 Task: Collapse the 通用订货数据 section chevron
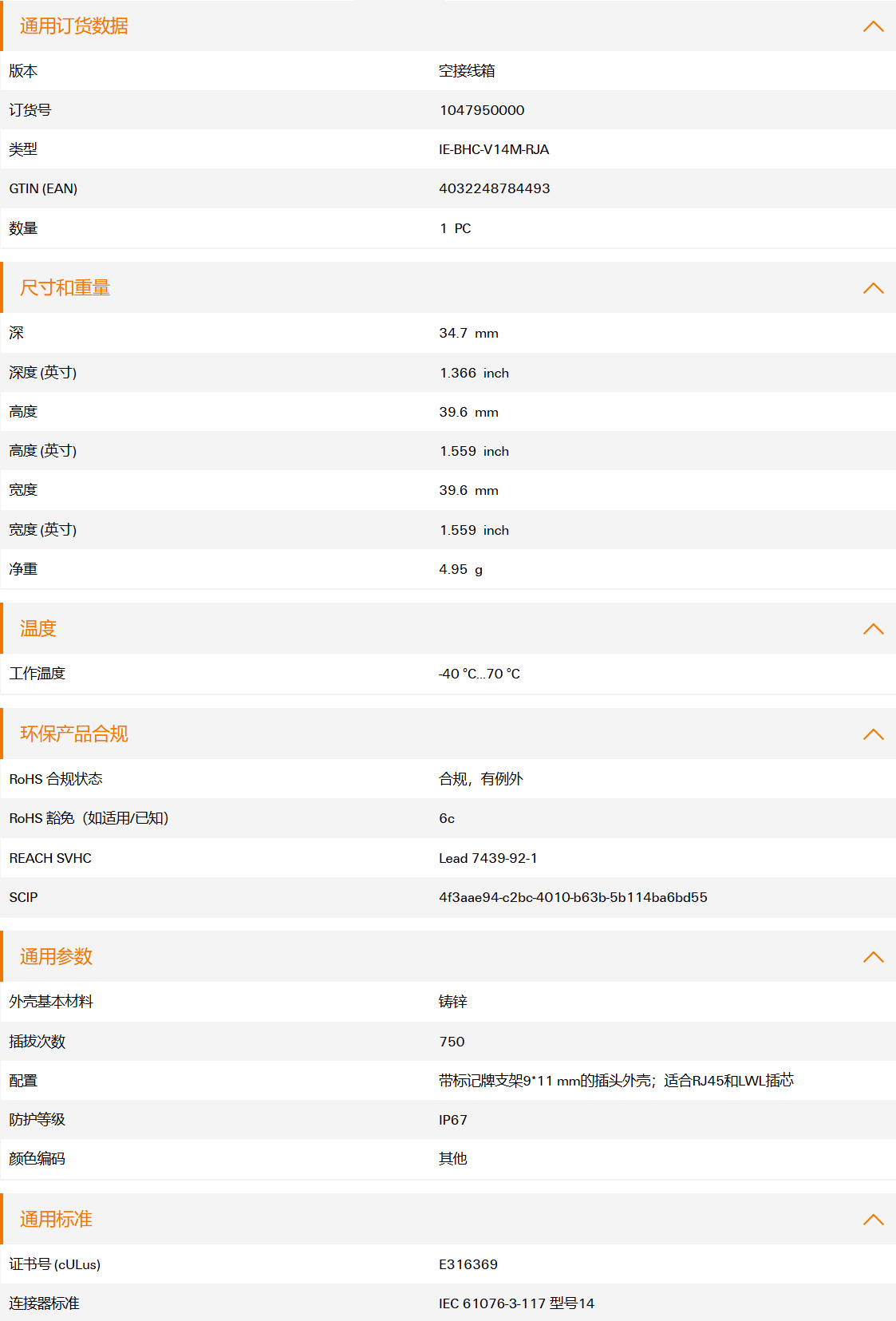pos(874,26)
